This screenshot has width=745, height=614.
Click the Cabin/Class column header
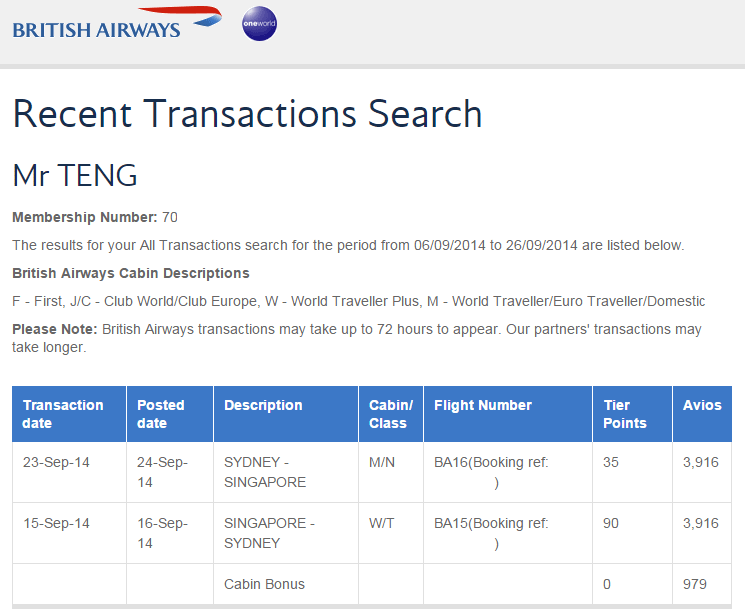pos(391,414)
